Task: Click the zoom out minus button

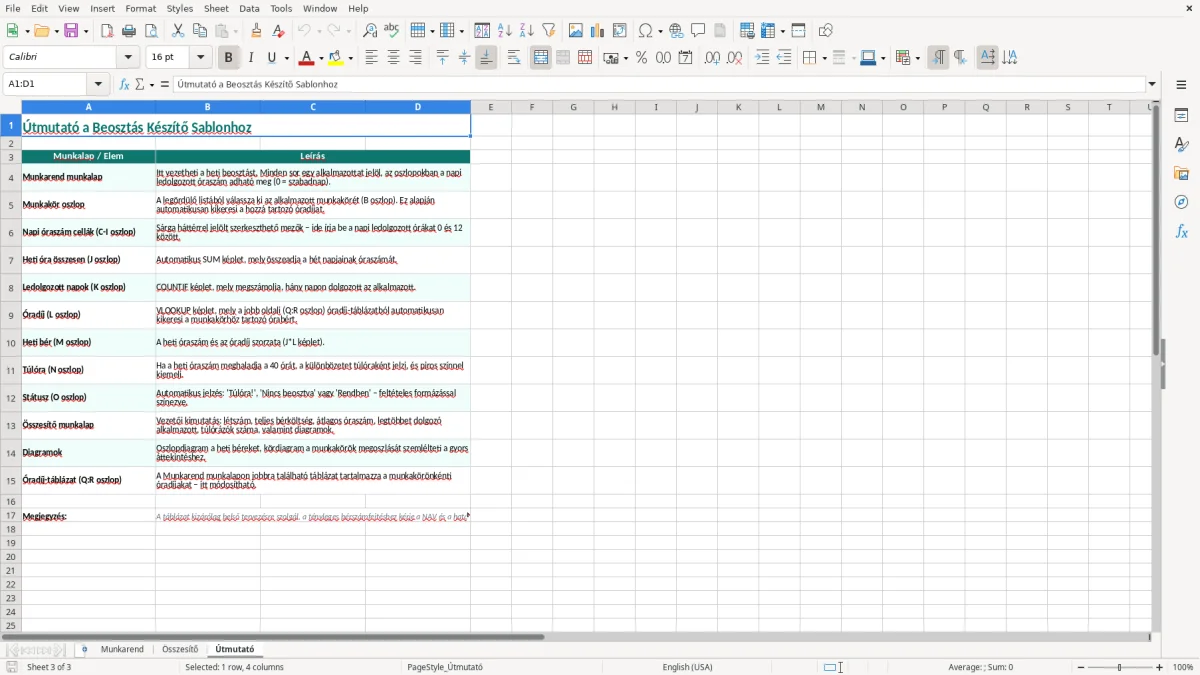Action: click(x=1079, y=667)
